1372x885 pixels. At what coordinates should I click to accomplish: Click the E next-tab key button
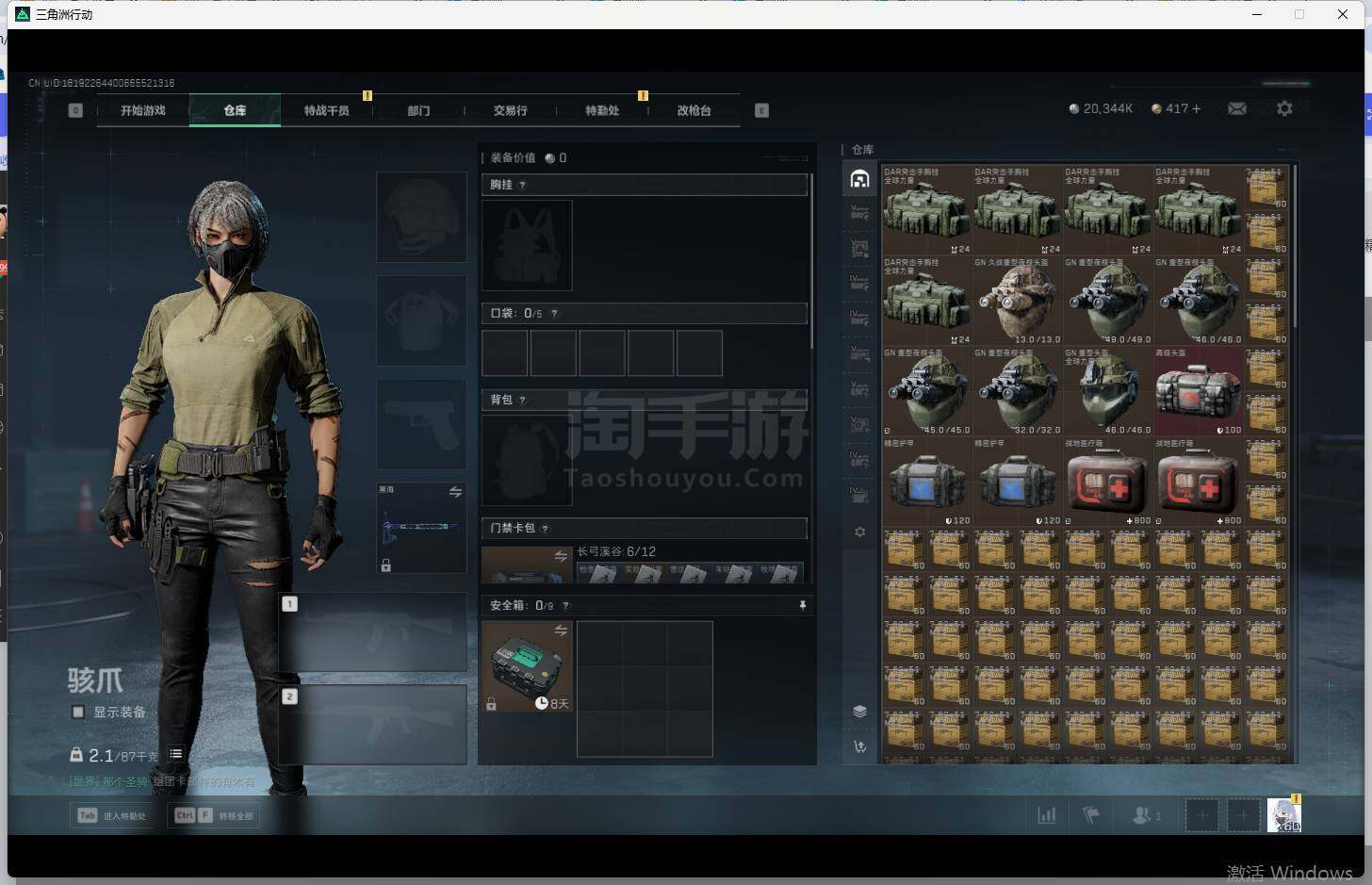point(761,110)
